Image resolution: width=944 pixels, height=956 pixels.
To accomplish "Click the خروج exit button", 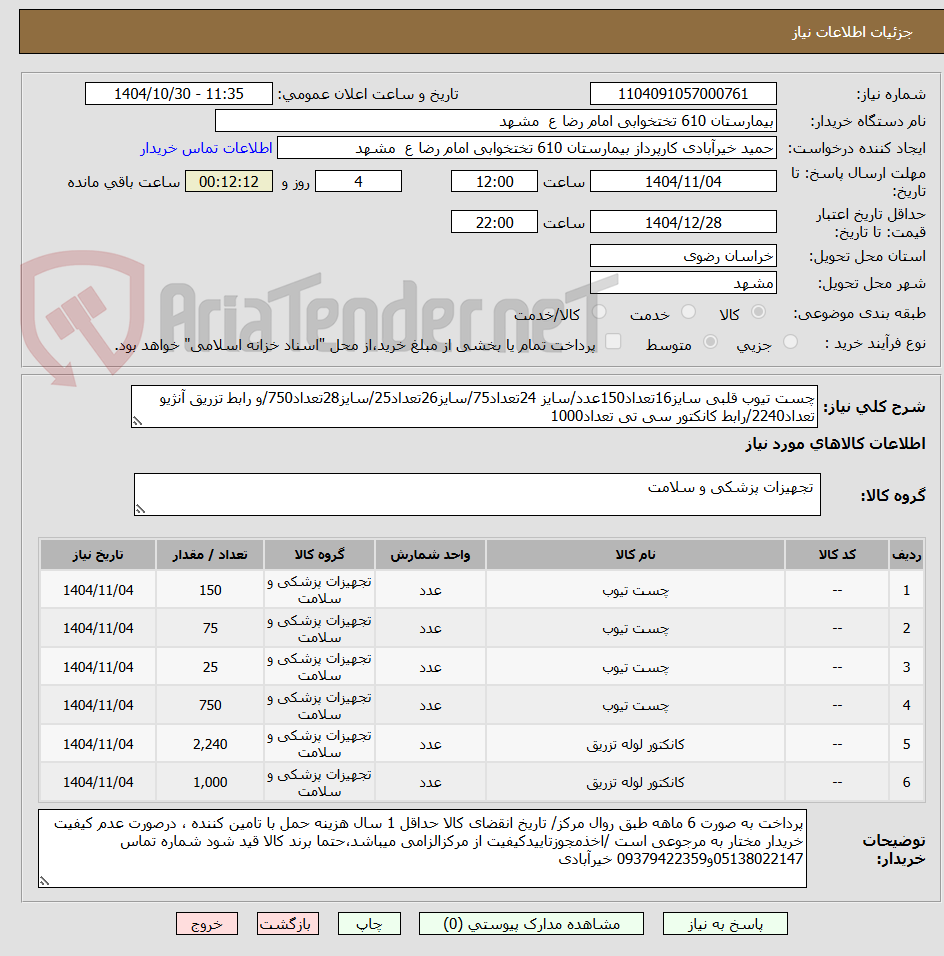I will click(x=207, y=924).
